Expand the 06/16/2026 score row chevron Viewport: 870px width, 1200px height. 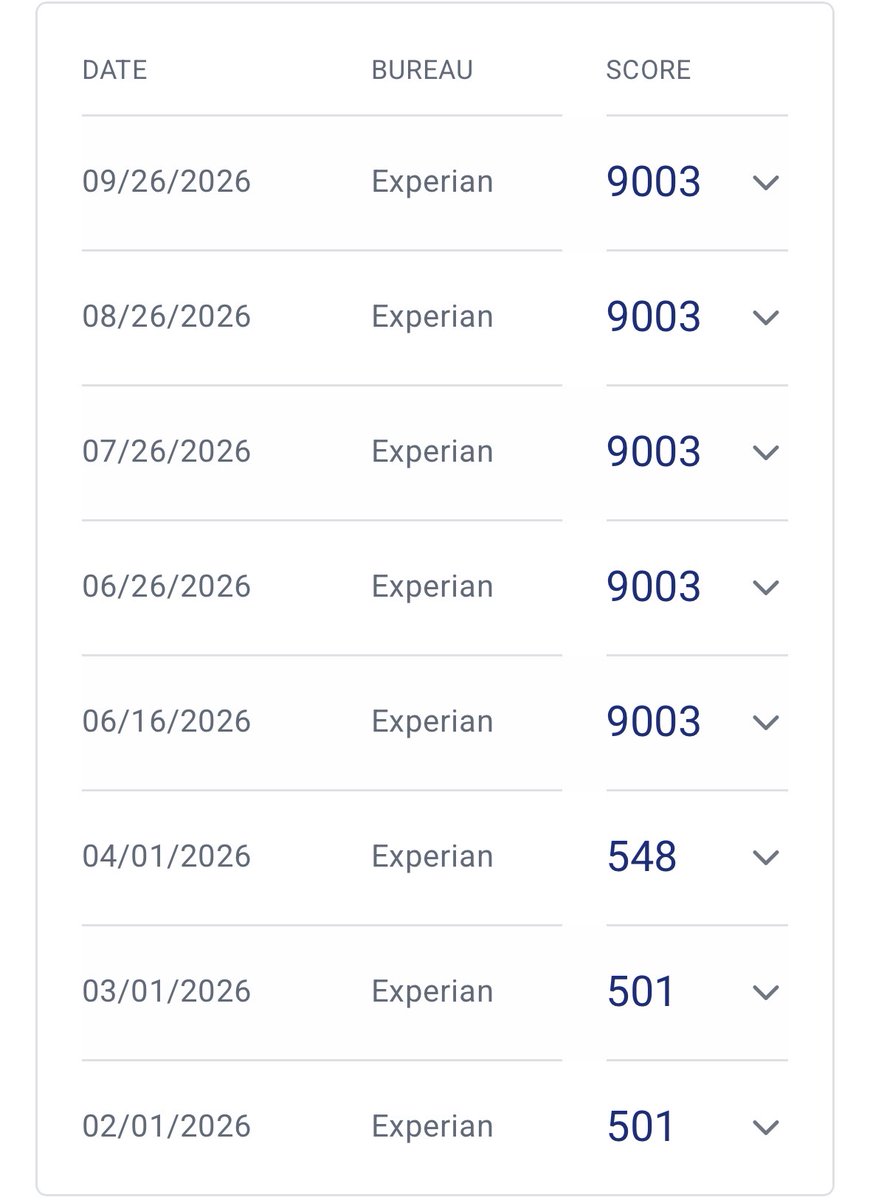[765, 723]
